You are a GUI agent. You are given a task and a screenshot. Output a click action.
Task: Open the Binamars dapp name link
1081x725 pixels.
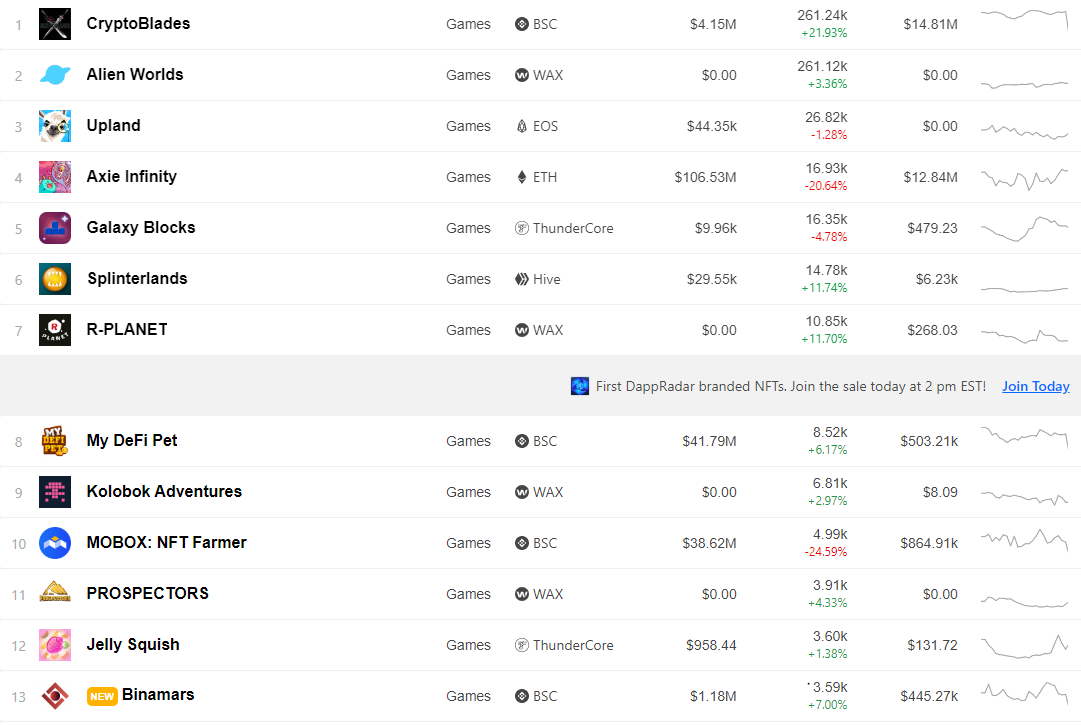coord(158,695)
